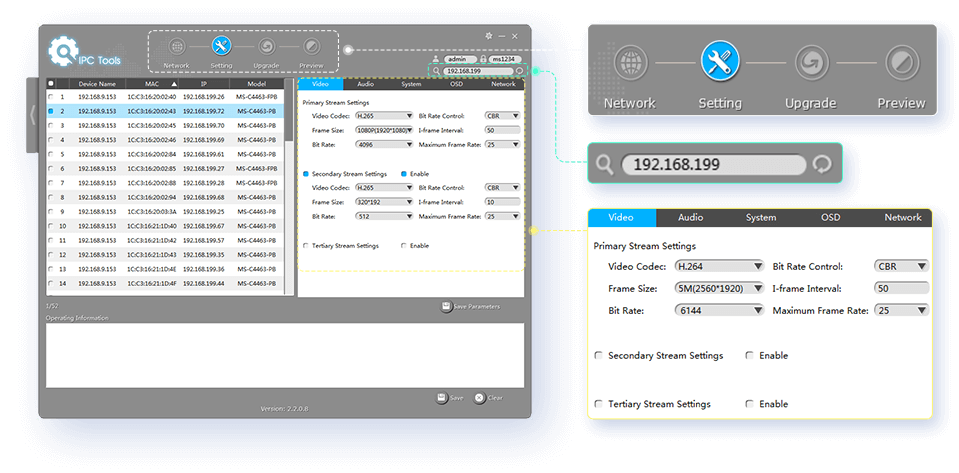Enable Tertiary Stream Settings checkbox in the enlarged panel

[598, 404]
